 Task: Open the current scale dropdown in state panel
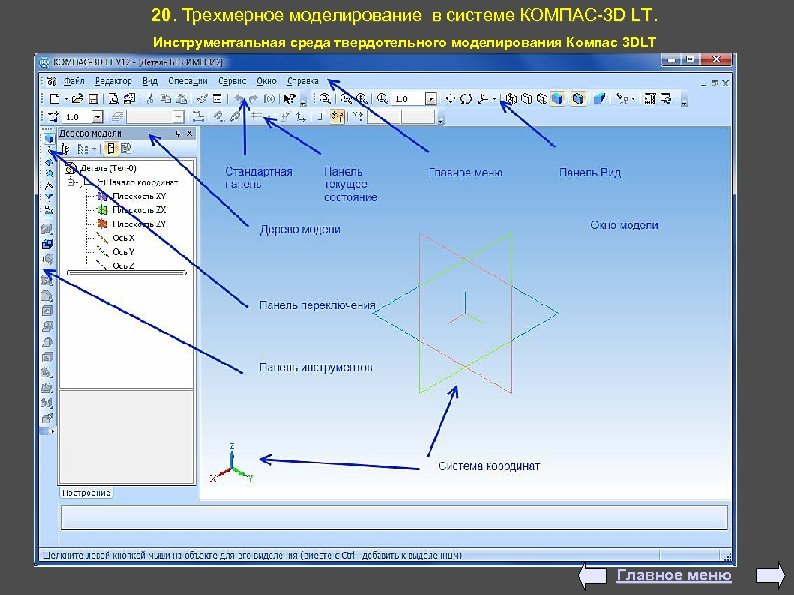(98, 117)
